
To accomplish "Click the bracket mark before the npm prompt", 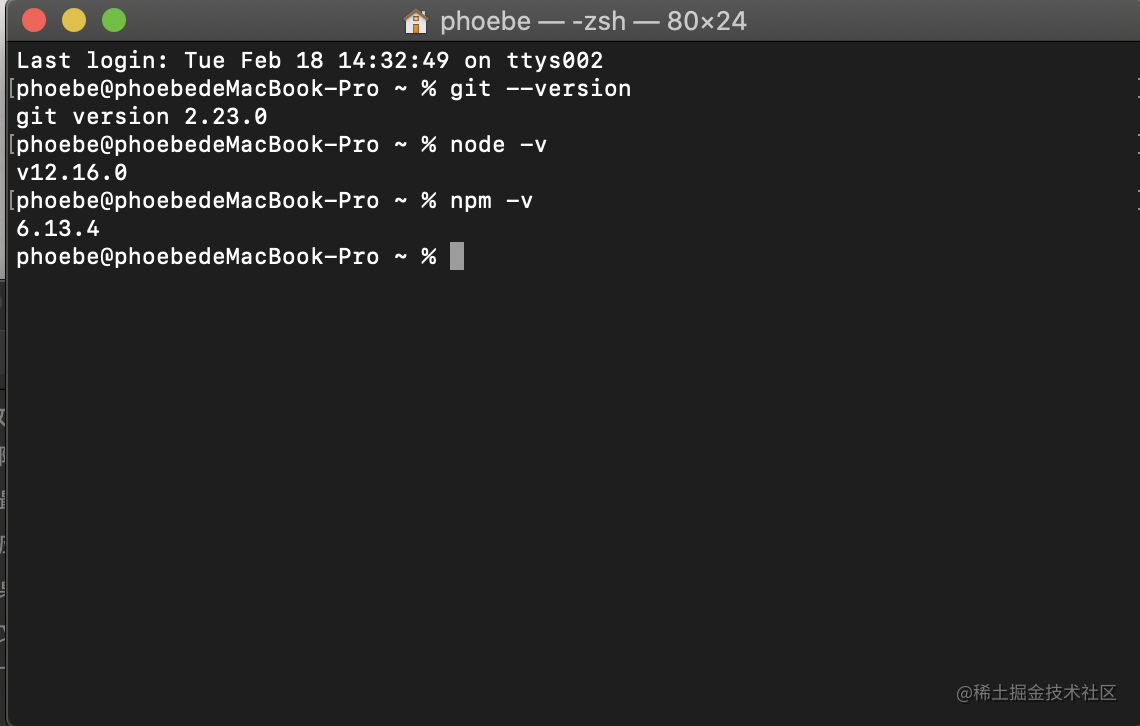I will [x=11, y=201].
